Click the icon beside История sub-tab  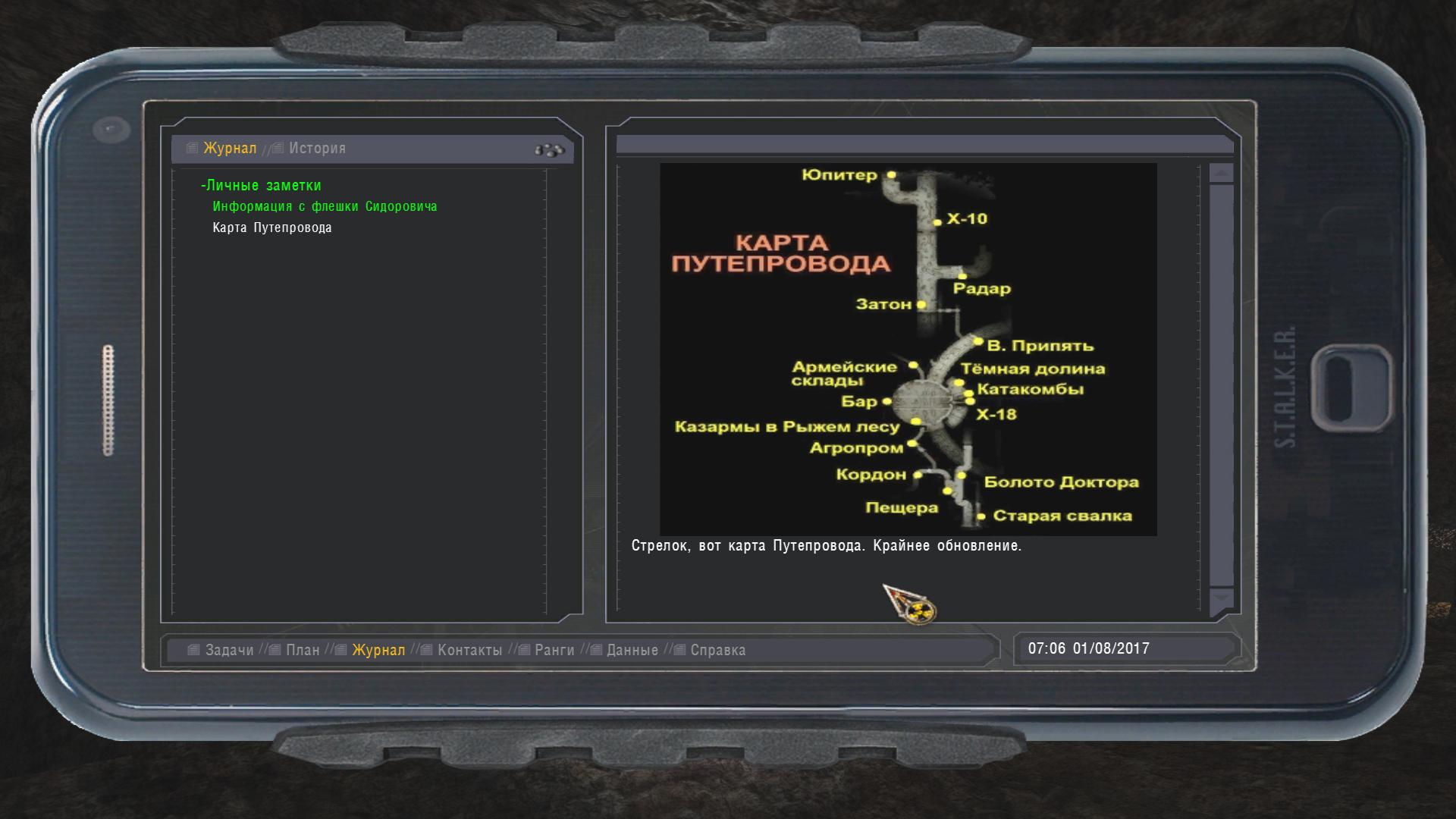278,148
